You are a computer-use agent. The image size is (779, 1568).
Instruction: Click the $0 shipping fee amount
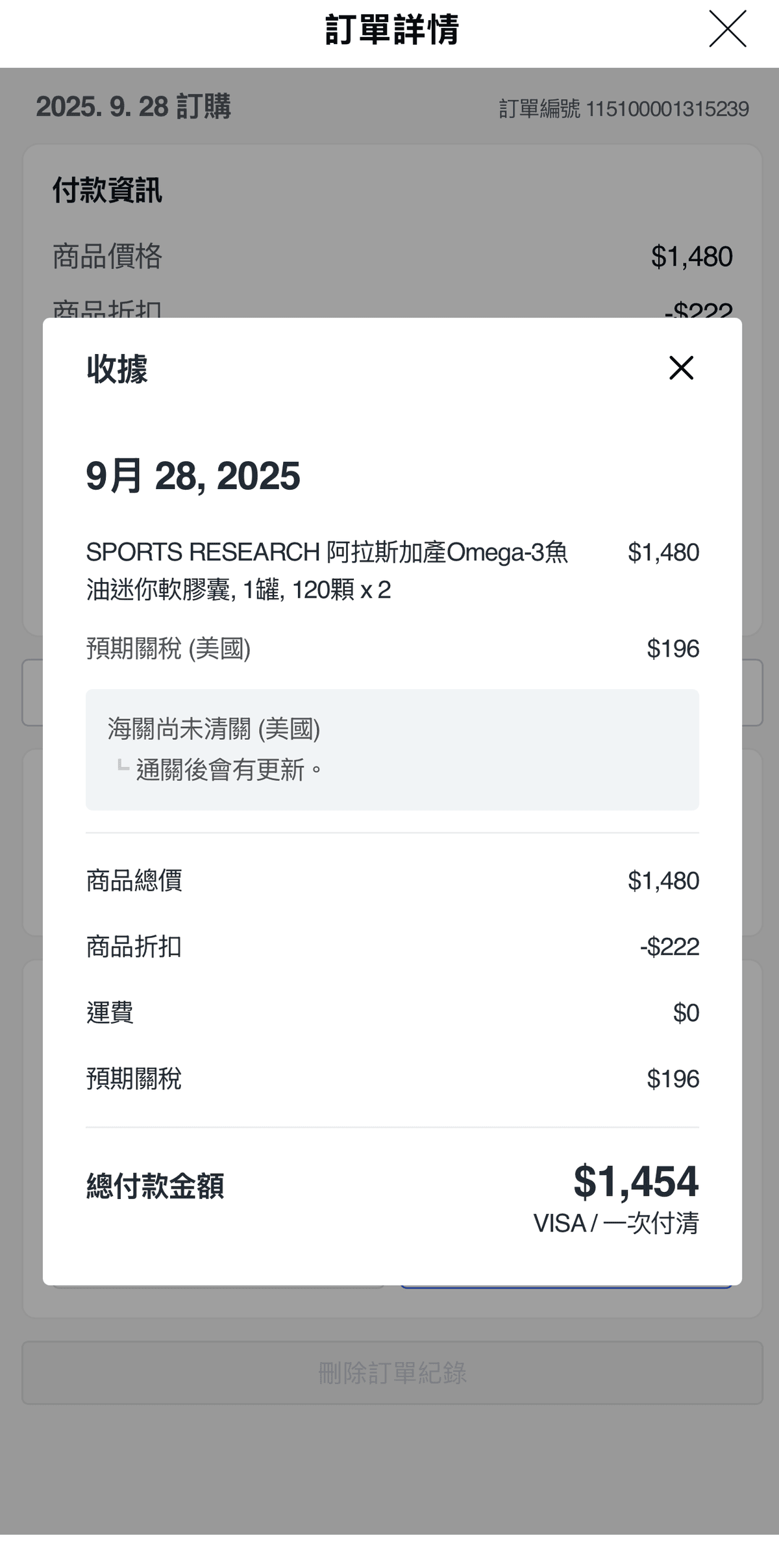tap(686, 1013)
